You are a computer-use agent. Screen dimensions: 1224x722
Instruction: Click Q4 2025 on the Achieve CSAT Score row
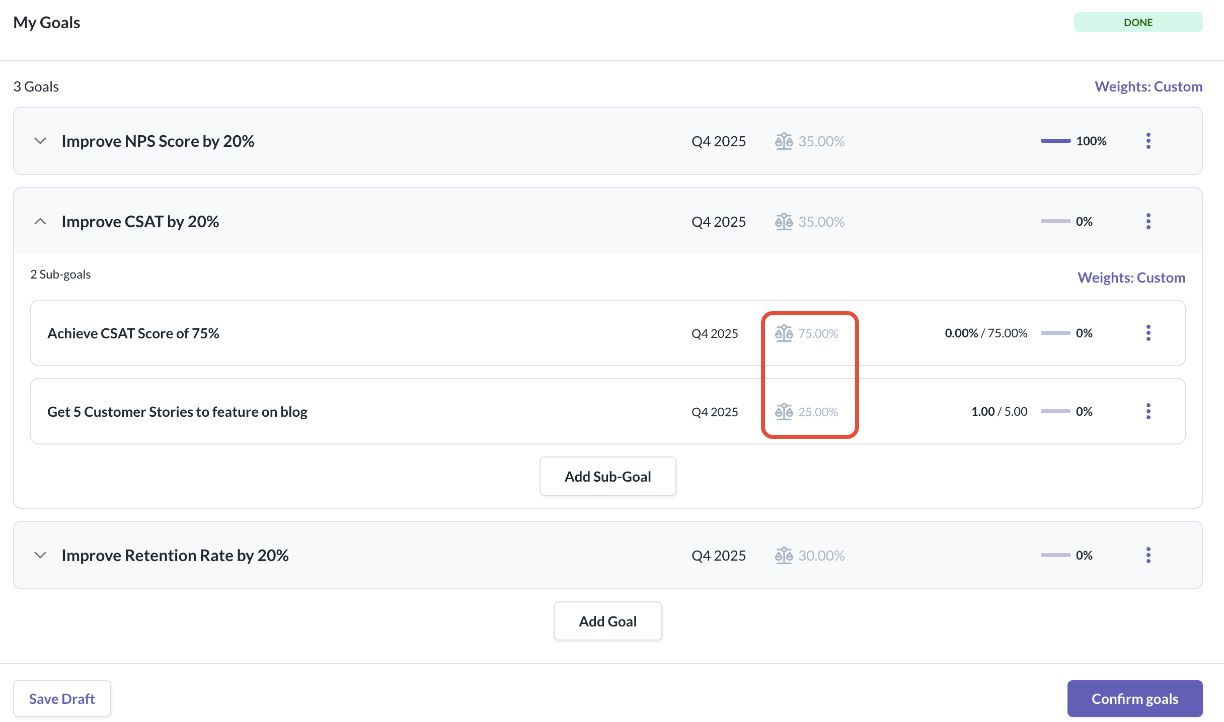[x=715, y=333]
